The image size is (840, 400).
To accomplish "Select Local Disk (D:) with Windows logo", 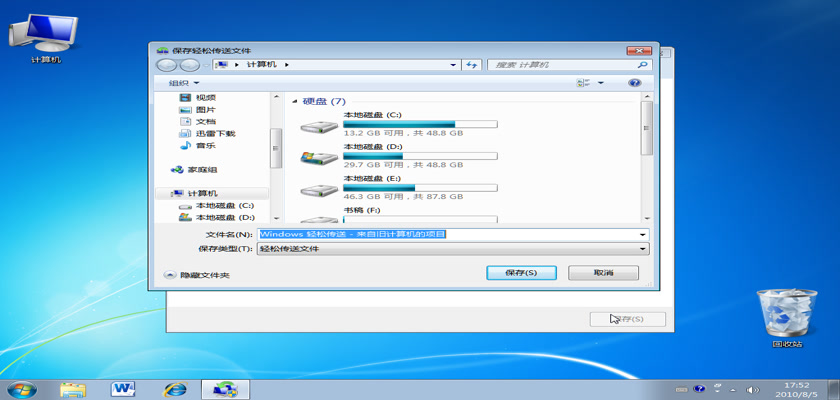I will click(x=320, y=158).
